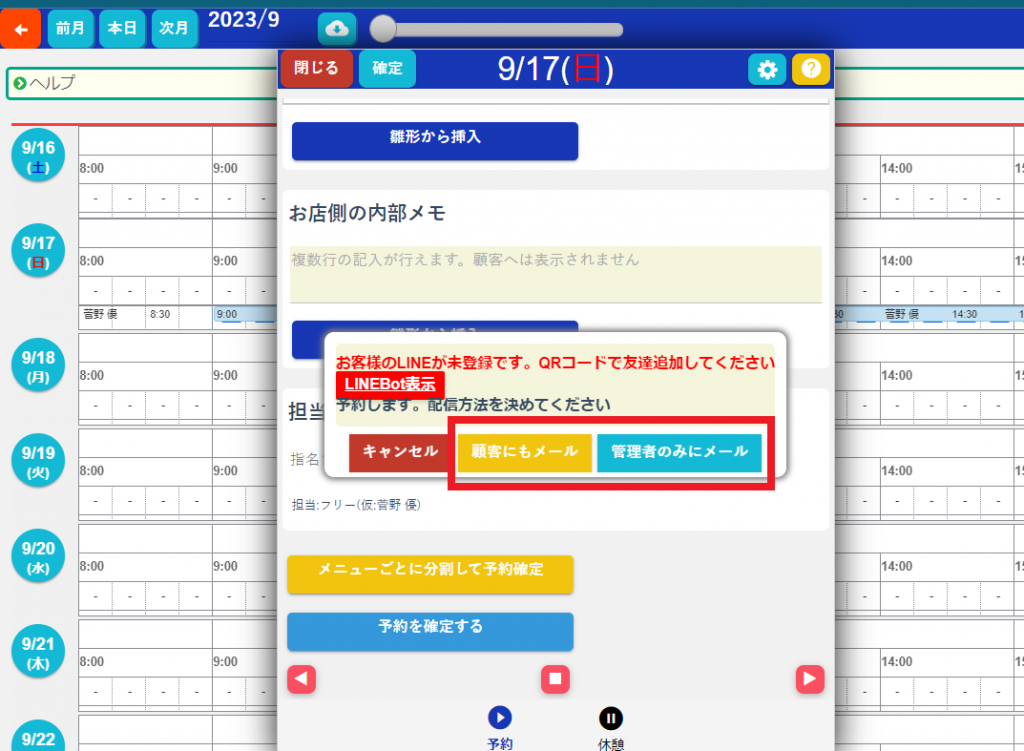Select the 休憩 pause icon
1024x751 pixels.
[x=611, y=718]
